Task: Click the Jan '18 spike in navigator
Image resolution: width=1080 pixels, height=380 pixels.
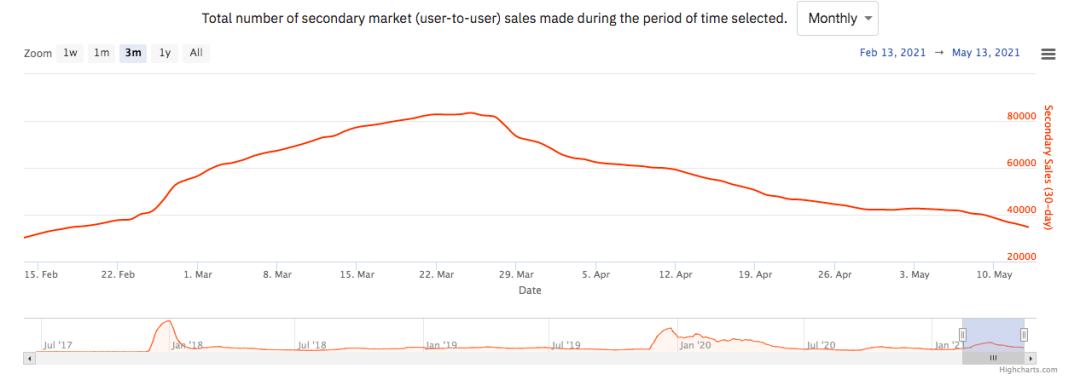Action: click(165, 322)
